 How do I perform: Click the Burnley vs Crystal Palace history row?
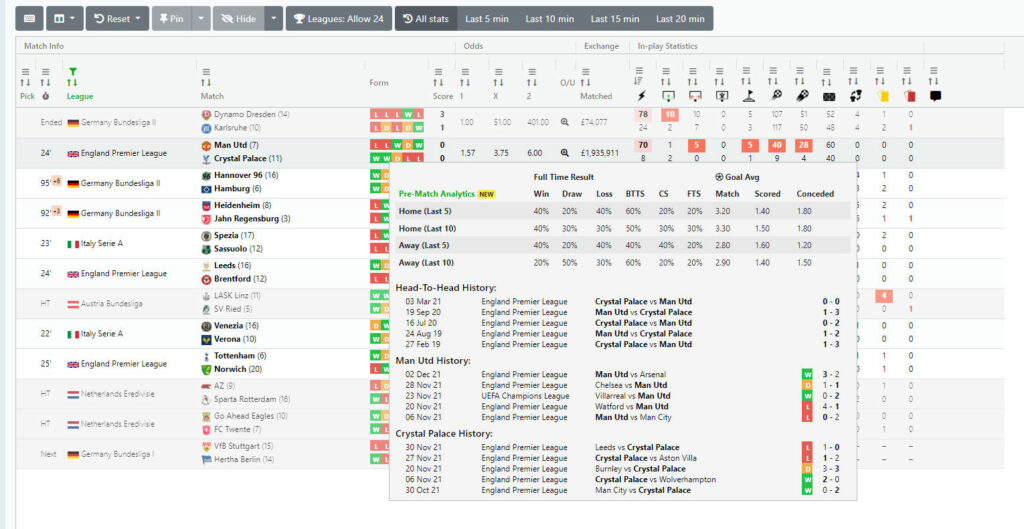pyautogui.click(x=622, y=469)
